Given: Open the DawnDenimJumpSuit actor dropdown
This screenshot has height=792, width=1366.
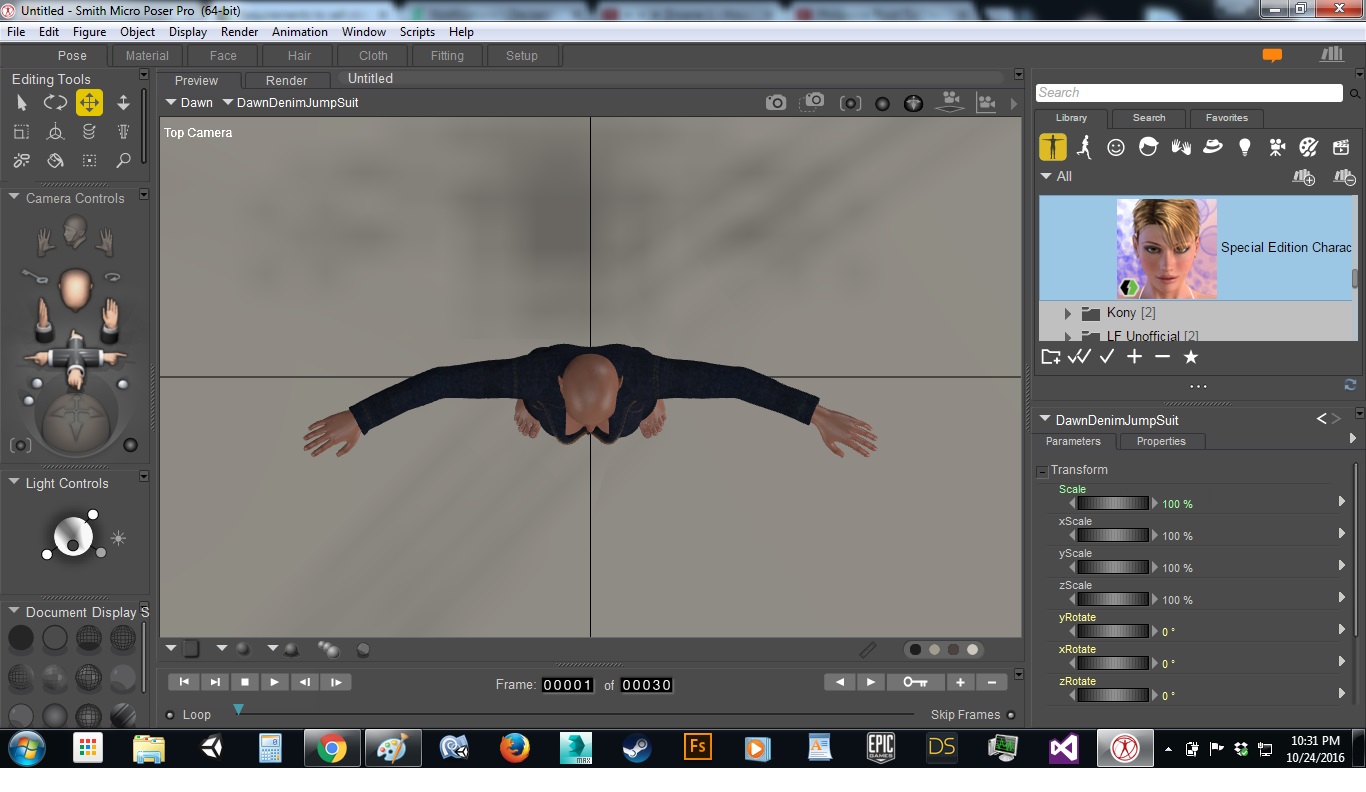Looking at the screenshot, I should click(290, 103).
